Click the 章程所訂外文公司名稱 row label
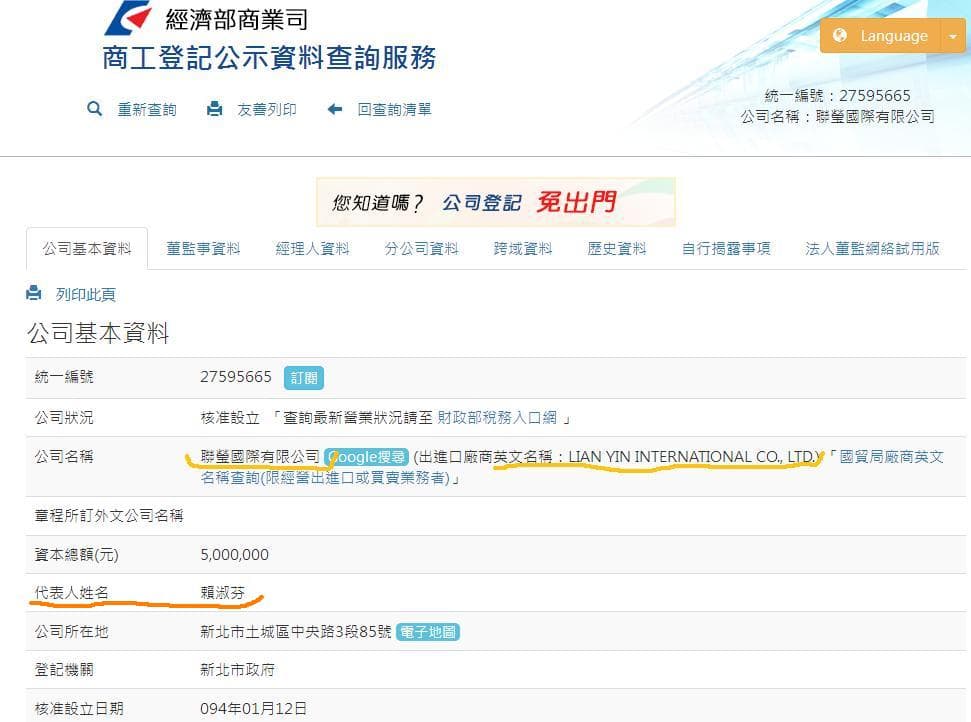This screenshot has width=971, height=722. tap(109, 516)
